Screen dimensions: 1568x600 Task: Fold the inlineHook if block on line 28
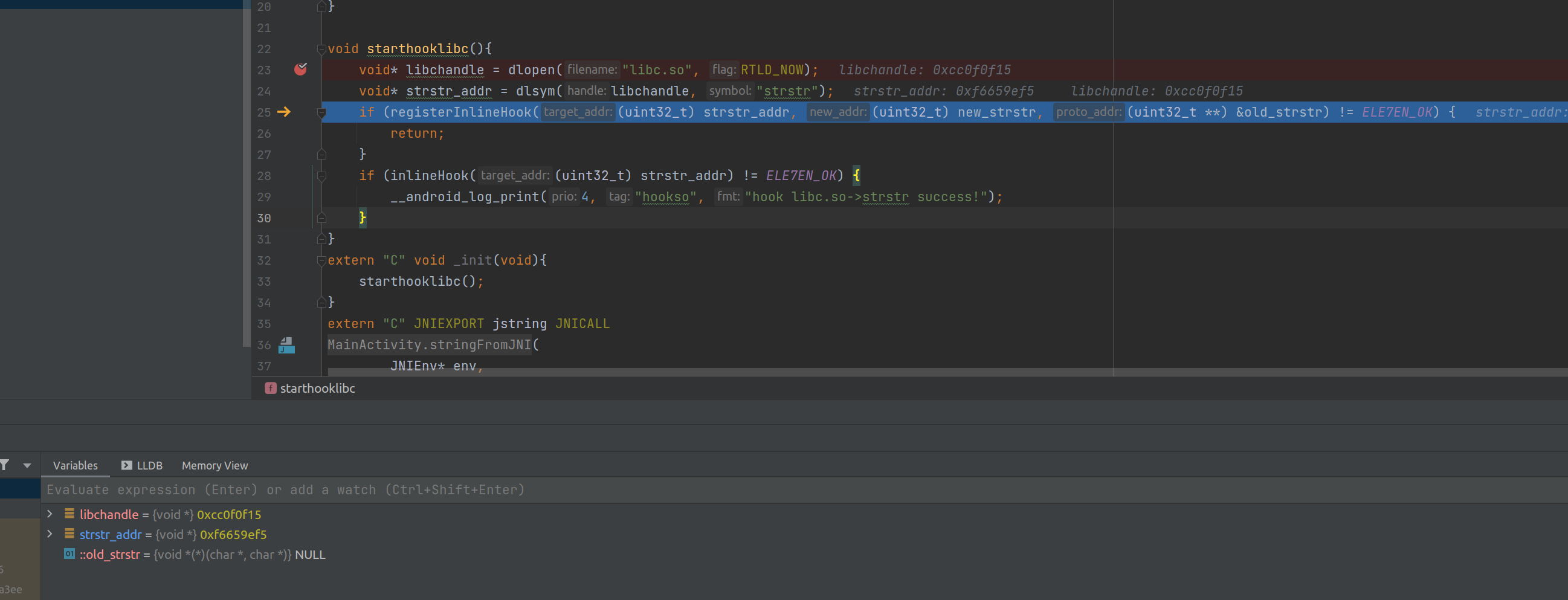[x=321, y=176]
